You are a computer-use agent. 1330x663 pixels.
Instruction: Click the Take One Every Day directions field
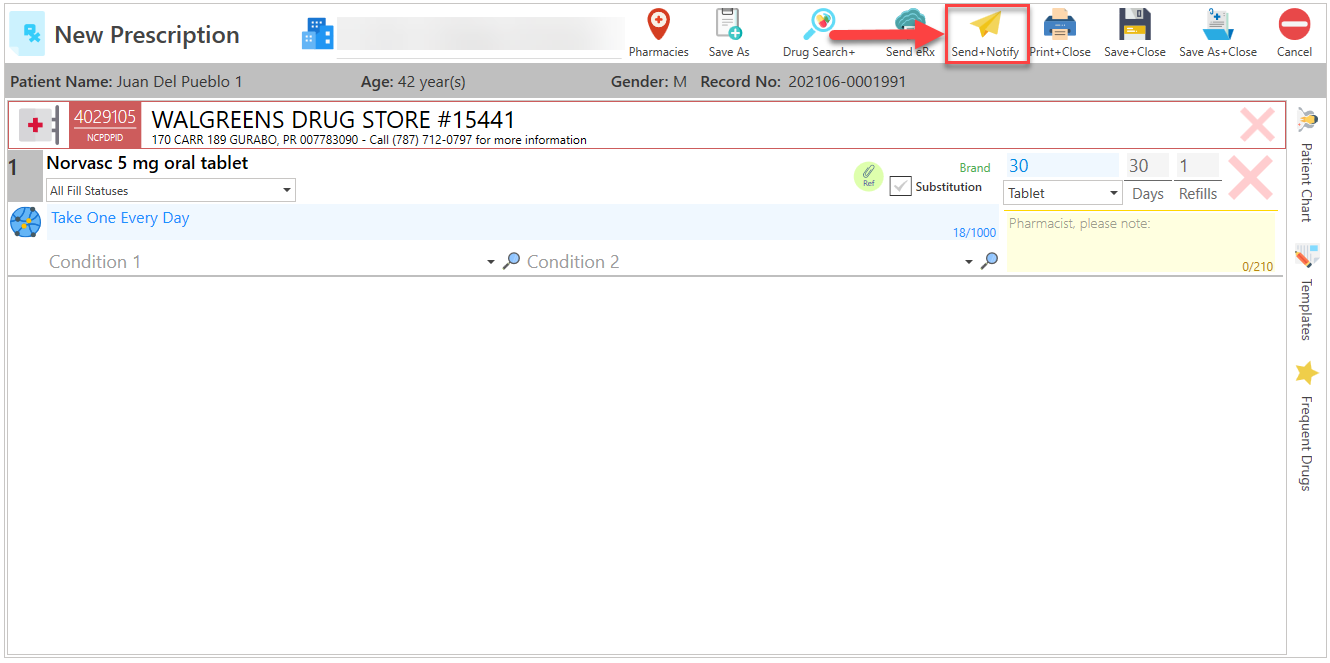pyautogui.click(x=522, y=222)
